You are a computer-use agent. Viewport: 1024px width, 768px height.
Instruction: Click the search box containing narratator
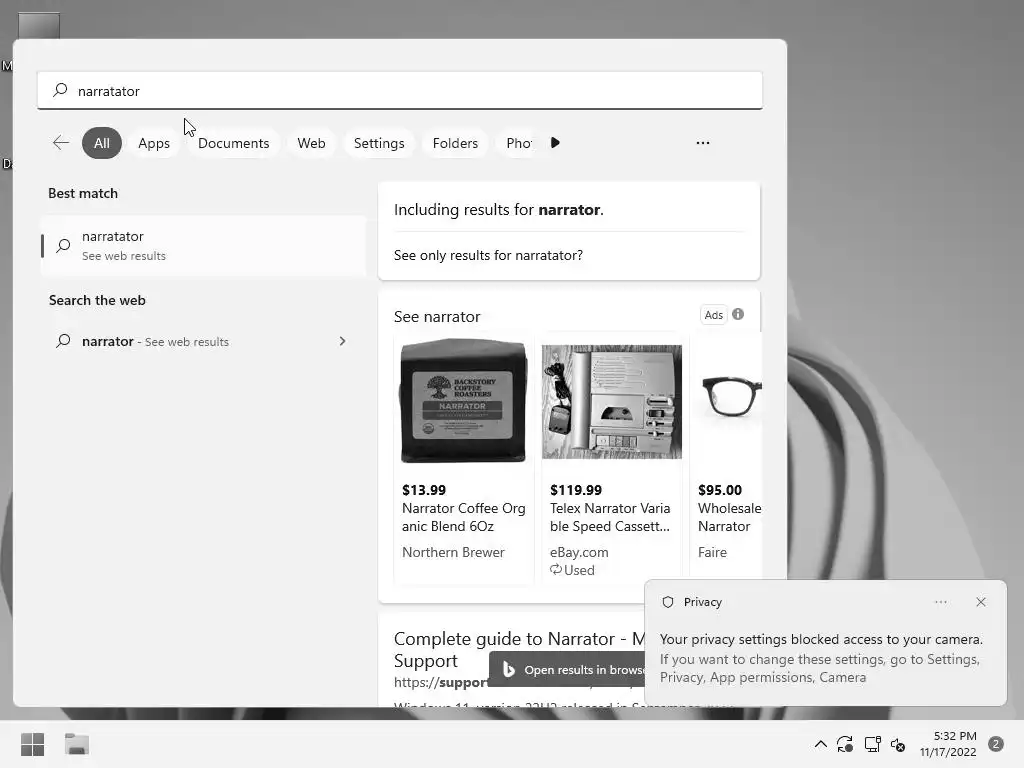tap(400, 90)
